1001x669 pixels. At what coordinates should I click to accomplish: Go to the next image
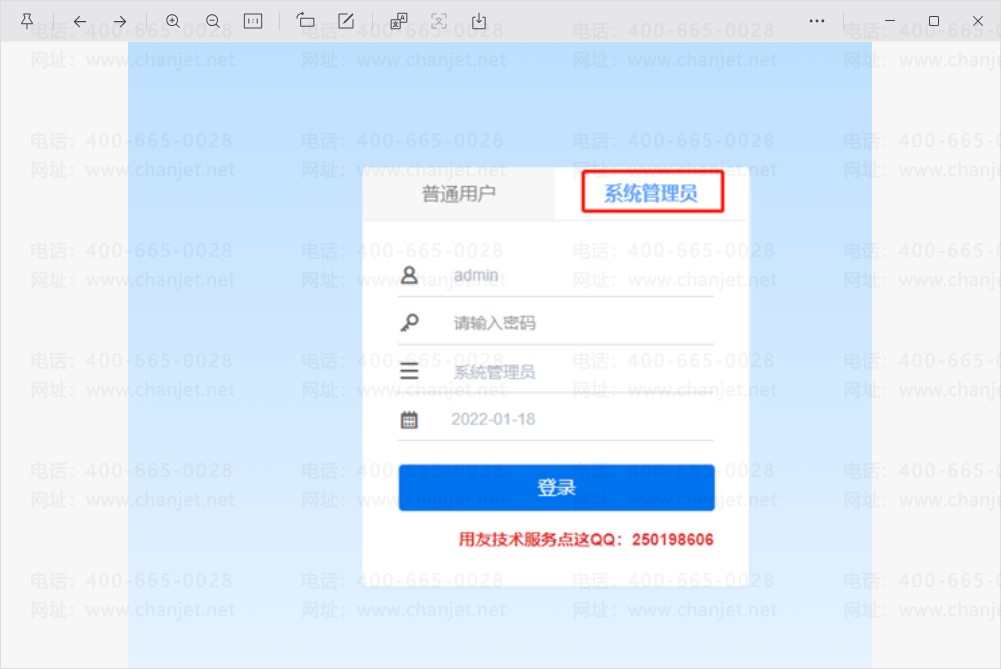[120, 21]
